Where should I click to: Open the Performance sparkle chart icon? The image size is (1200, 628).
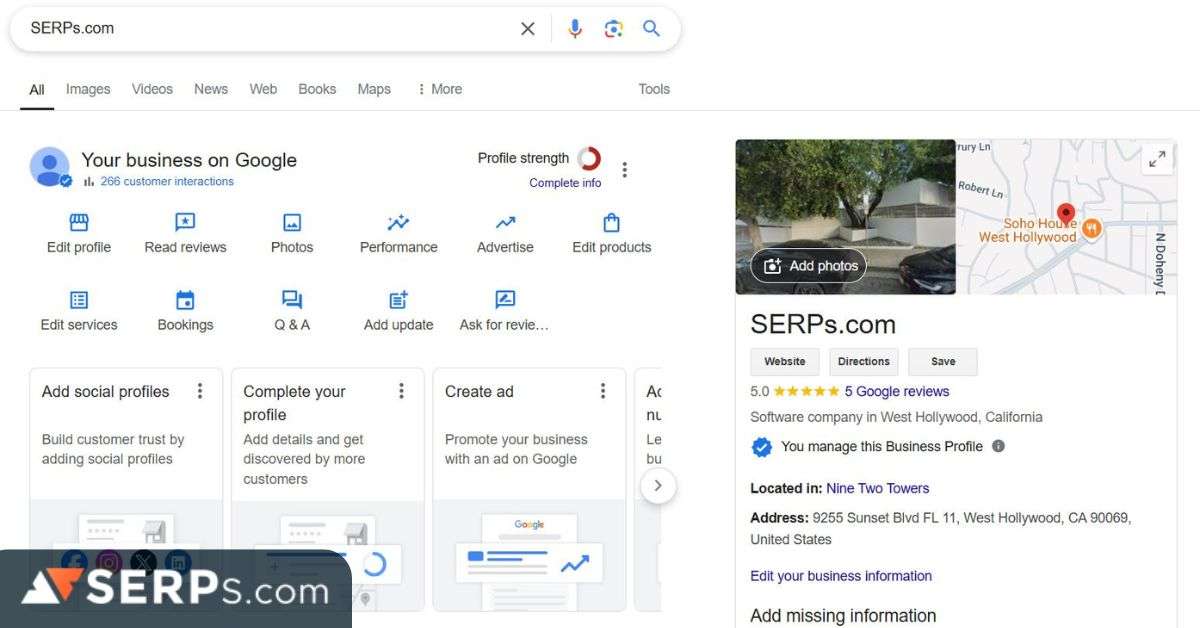(x=398, y=222)
